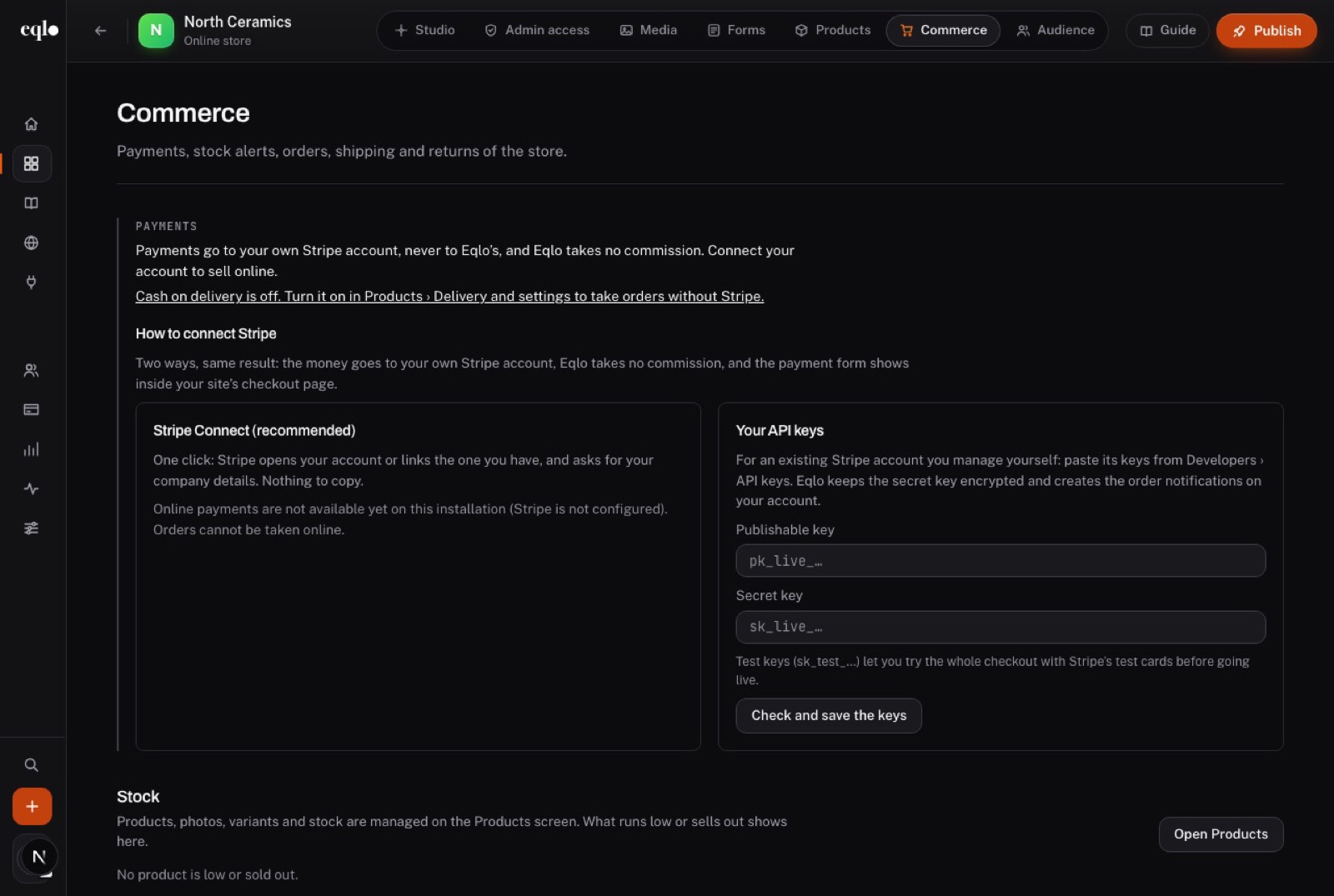The height and width of the screenshot is (896, 1334).
Task: Open the home icon in sidebar
Action: click(32, 124)
